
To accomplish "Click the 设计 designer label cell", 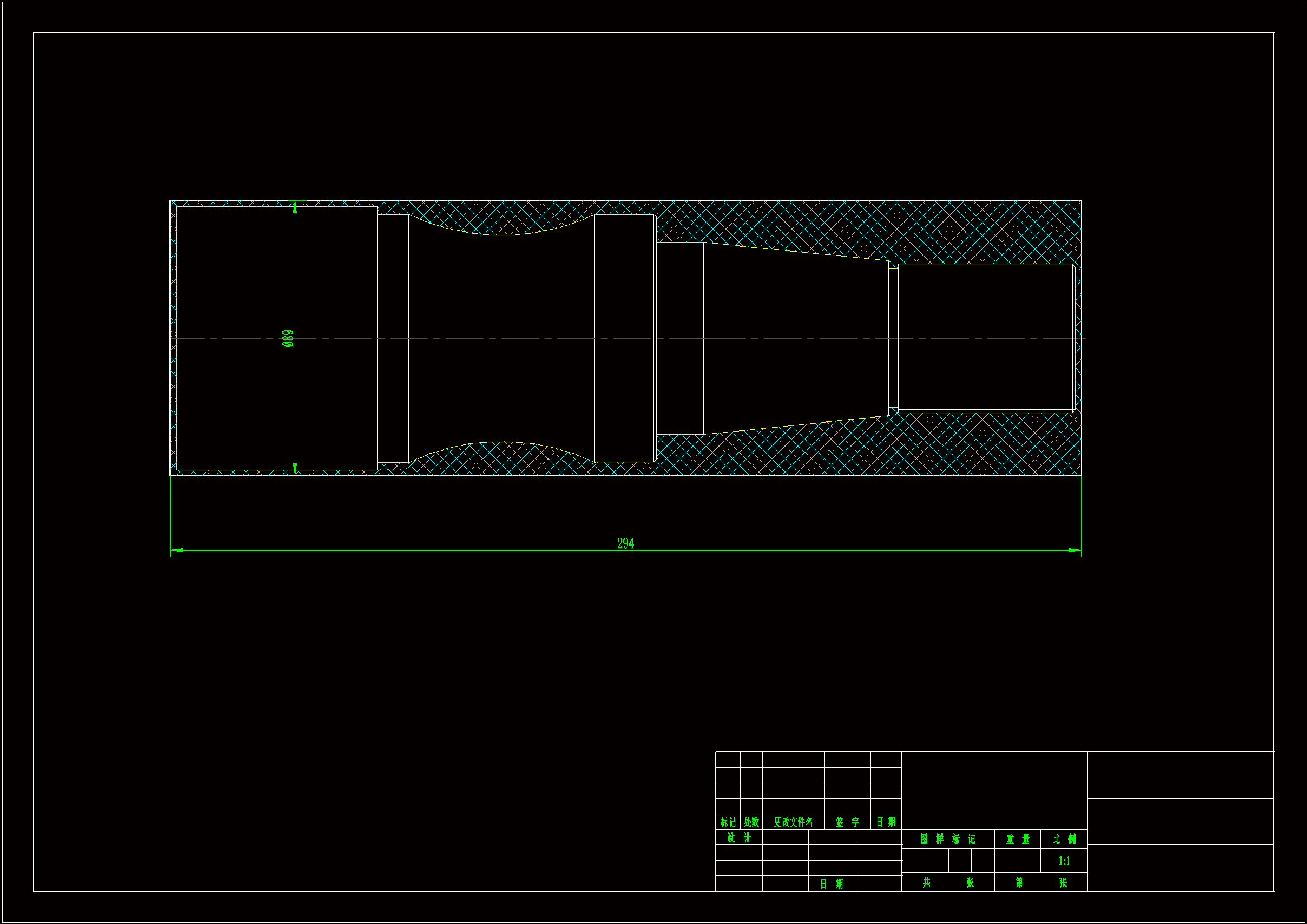I will 738,838.
